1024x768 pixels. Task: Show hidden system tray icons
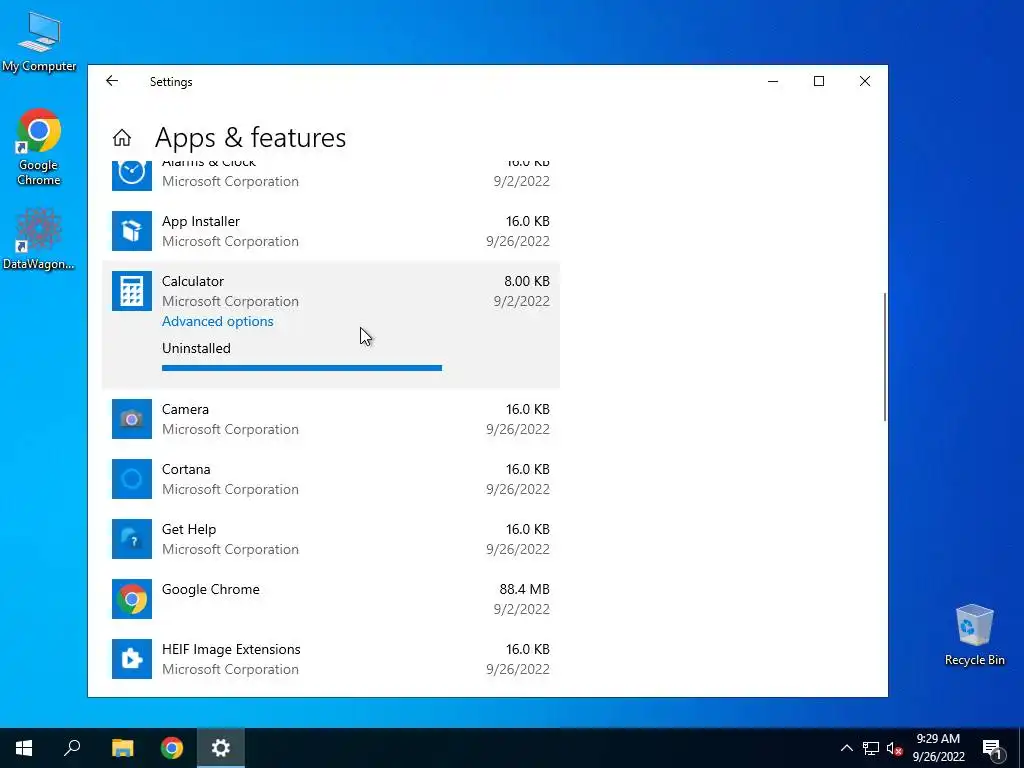point(846,748)
